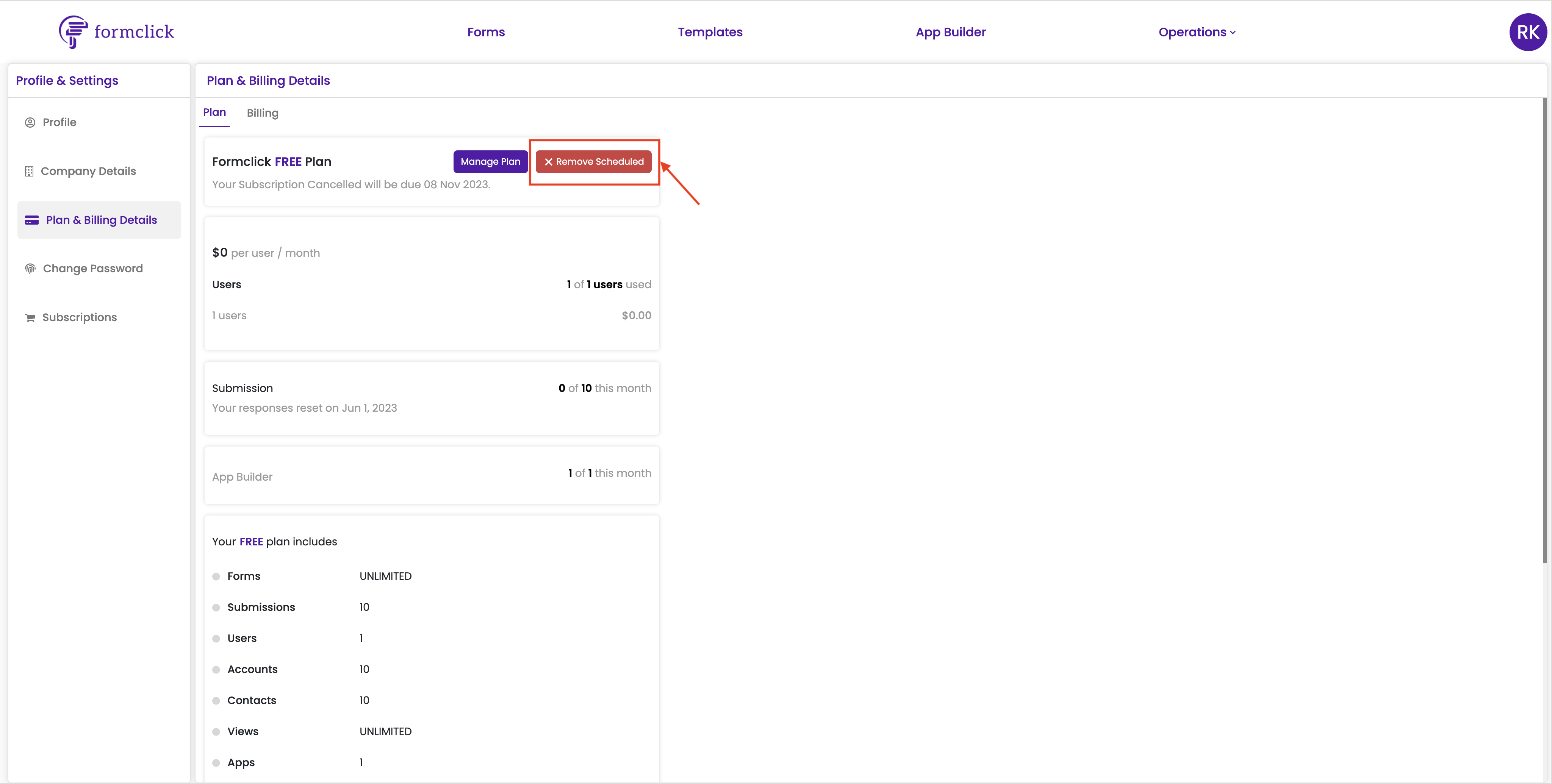Click the Apps feature row label
1552x784 pixels.
pyautogui.click(x=241, y=762)
